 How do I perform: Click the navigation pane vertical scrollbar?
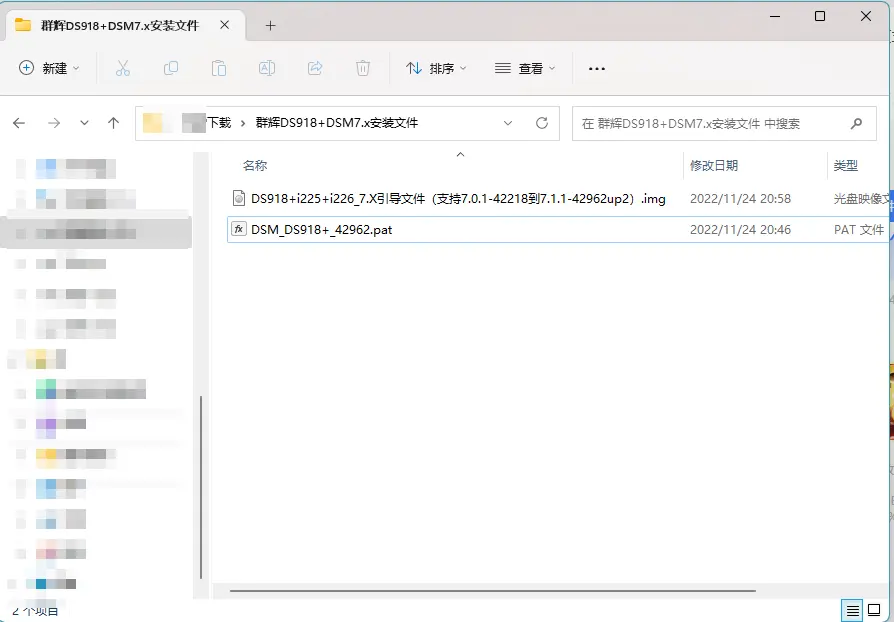pyautogui.click(x=201, y=487)
